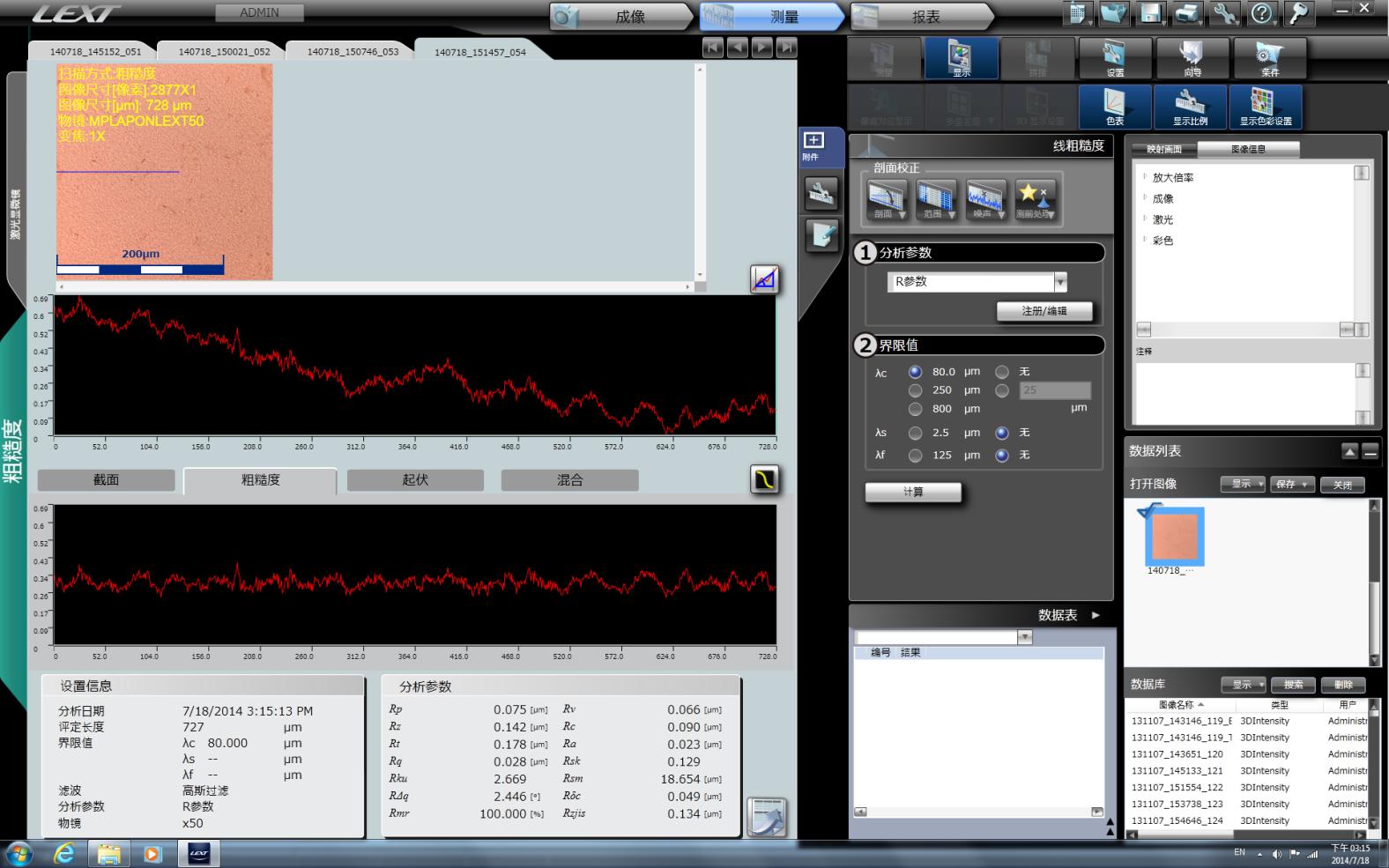The image size is (1389, 868).
Task: Expand the 成像 tree item
Action: [1145, 197]
